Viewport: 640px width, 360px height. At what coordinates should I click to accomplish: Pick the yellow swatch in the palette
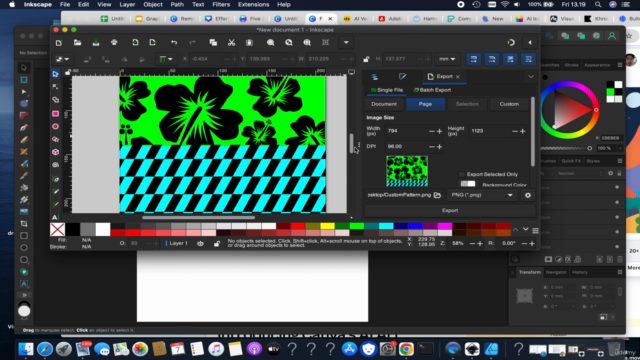pos(327,226)
